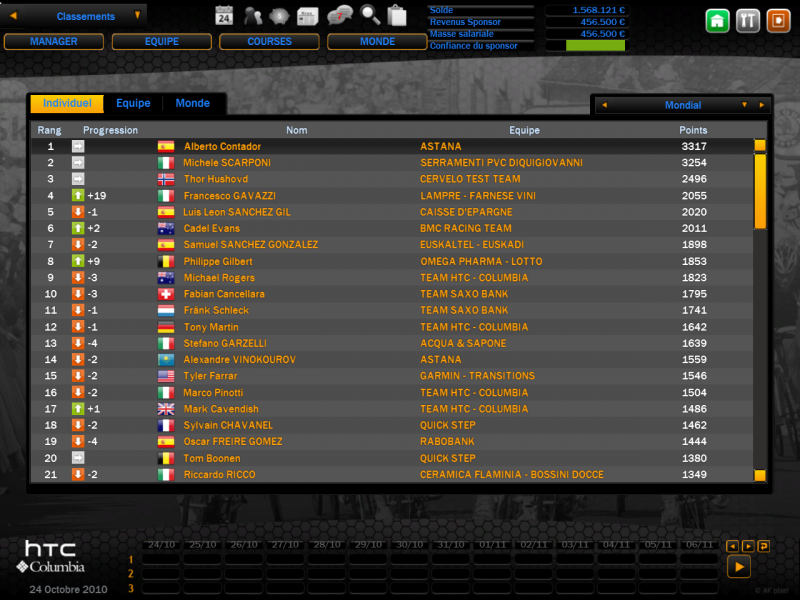
Task: Open the Classements dropdown
Action: tap(137, 16)
